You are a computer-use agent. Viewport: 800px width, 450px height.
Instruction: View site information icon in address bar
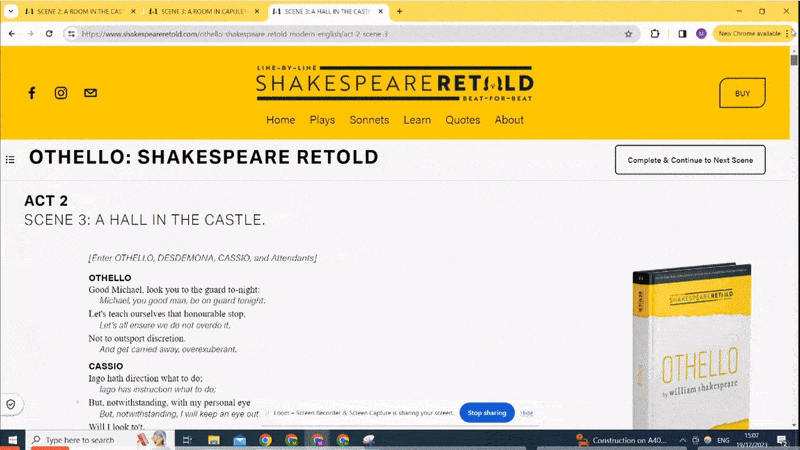(71, 34)
